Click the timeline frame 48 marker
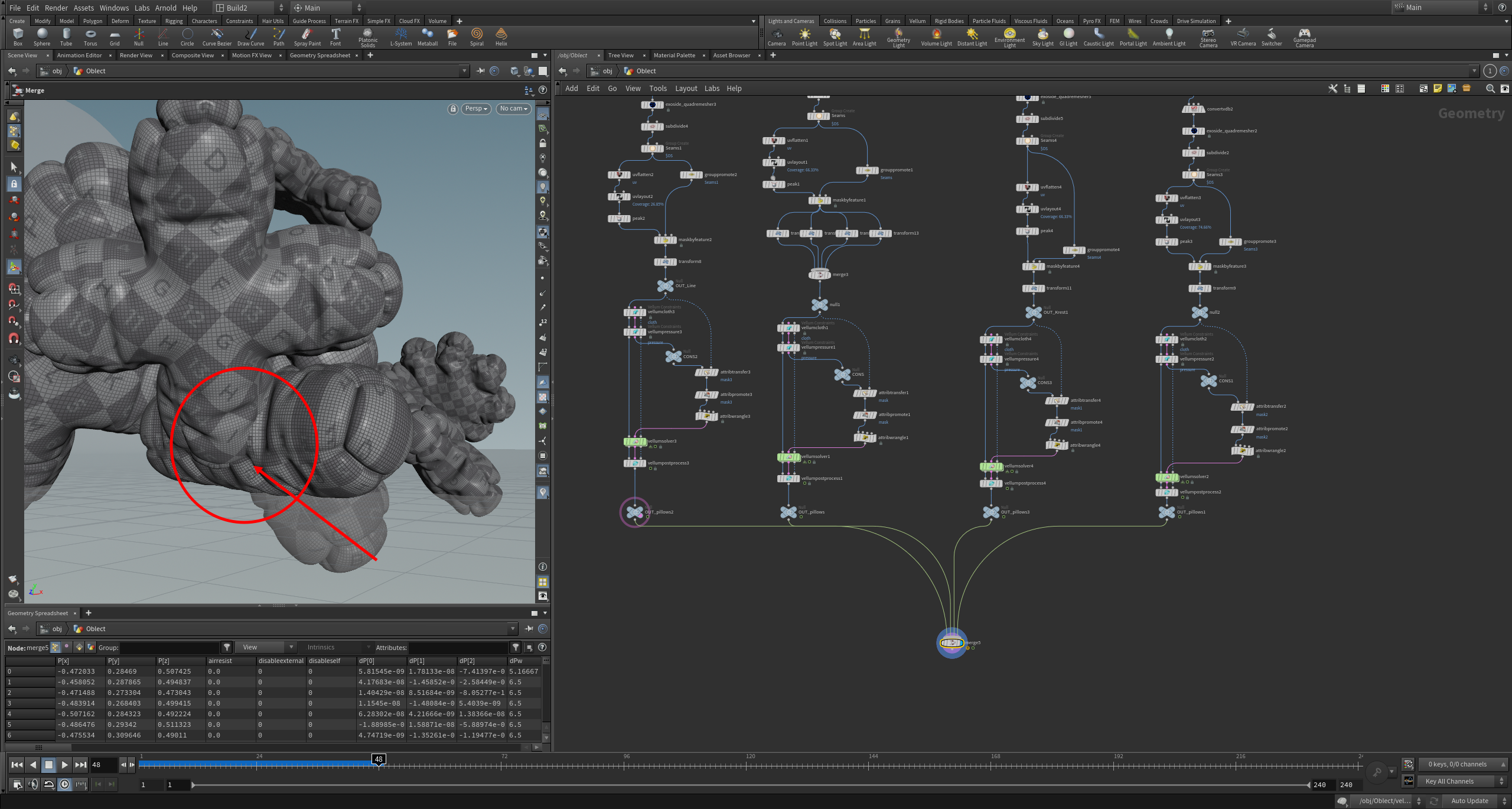The image size is (1512, 809). (379, 759)
